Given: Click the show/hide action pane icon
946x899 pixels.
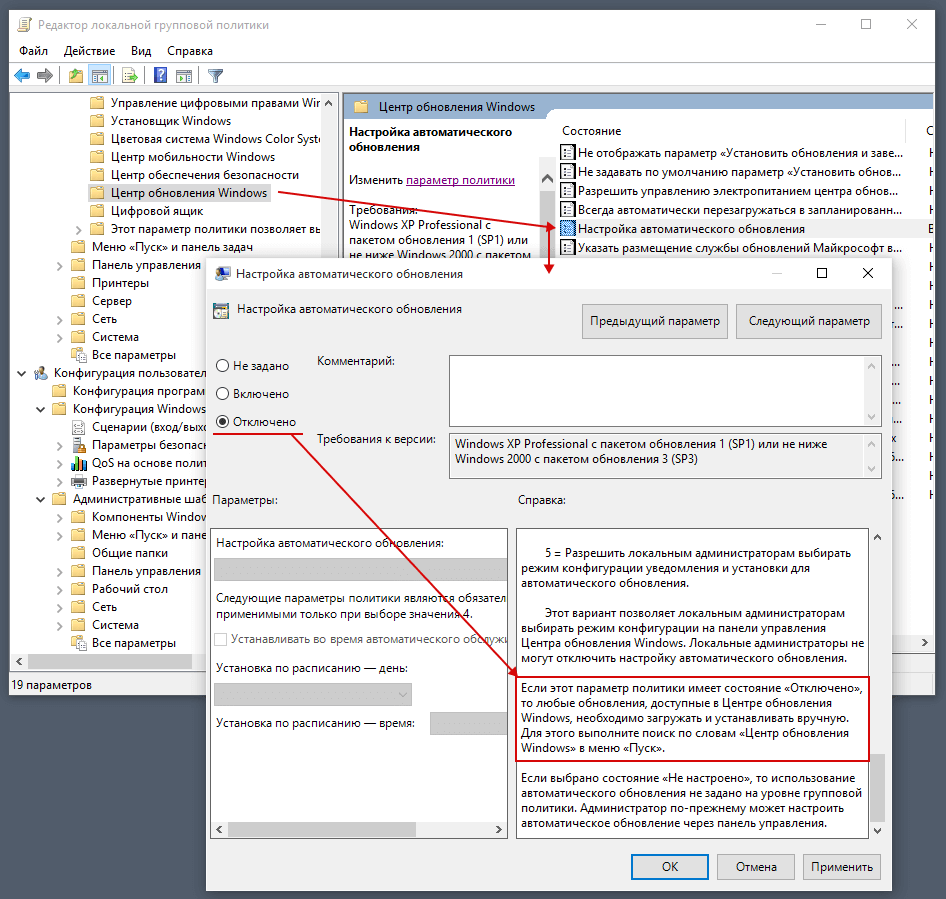Looking at the screenshot, I should [184, 75].
